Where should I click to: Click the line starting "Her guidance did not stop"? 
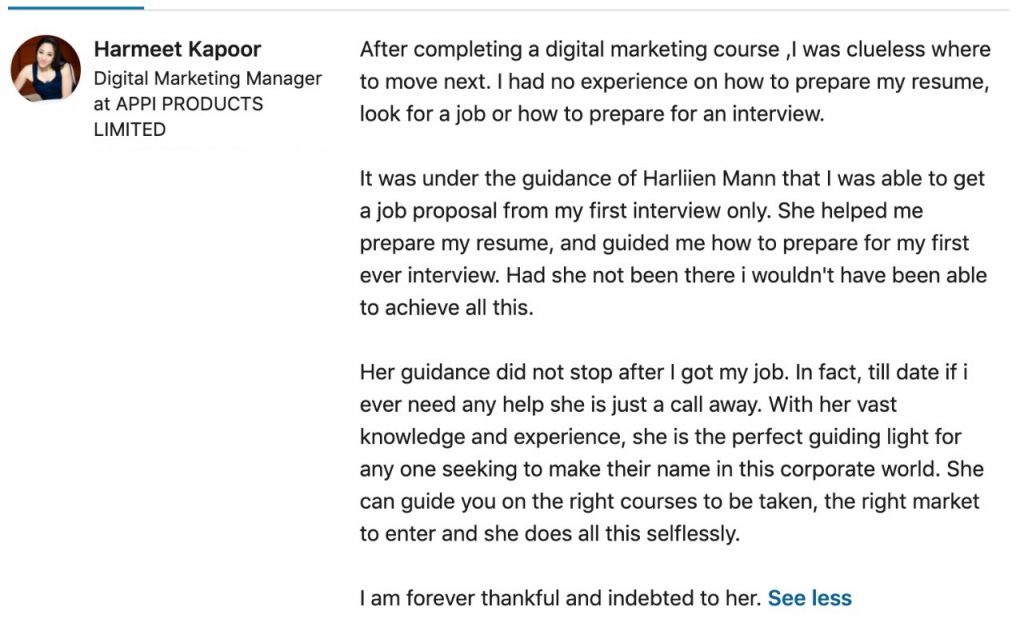point(664,372)
